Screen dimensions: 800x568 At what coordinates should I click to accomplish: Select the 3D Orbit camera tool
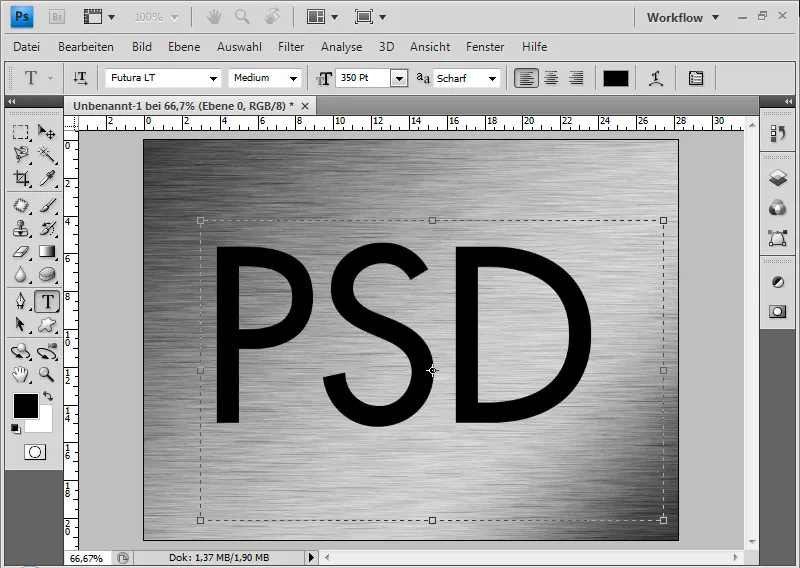pyautogui.click(x=47, y=352)
